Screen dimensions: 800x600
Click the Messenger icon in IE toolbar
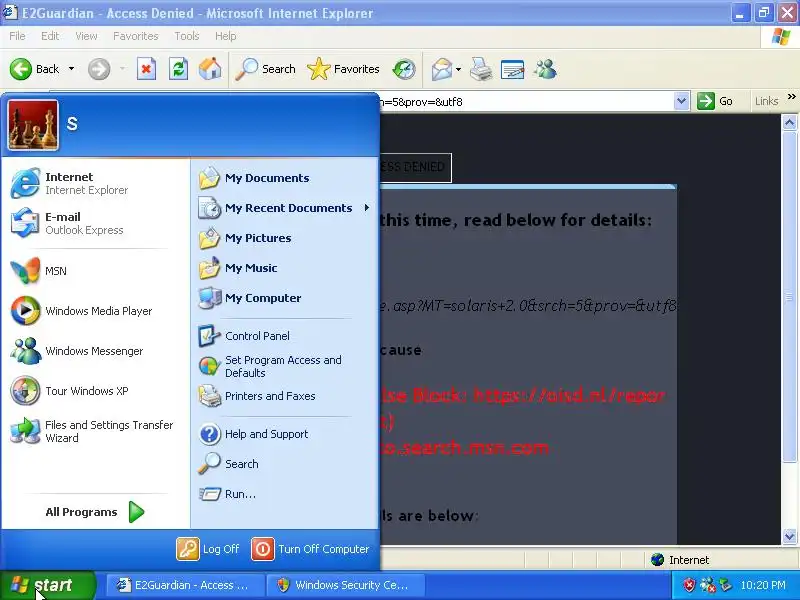545,69
